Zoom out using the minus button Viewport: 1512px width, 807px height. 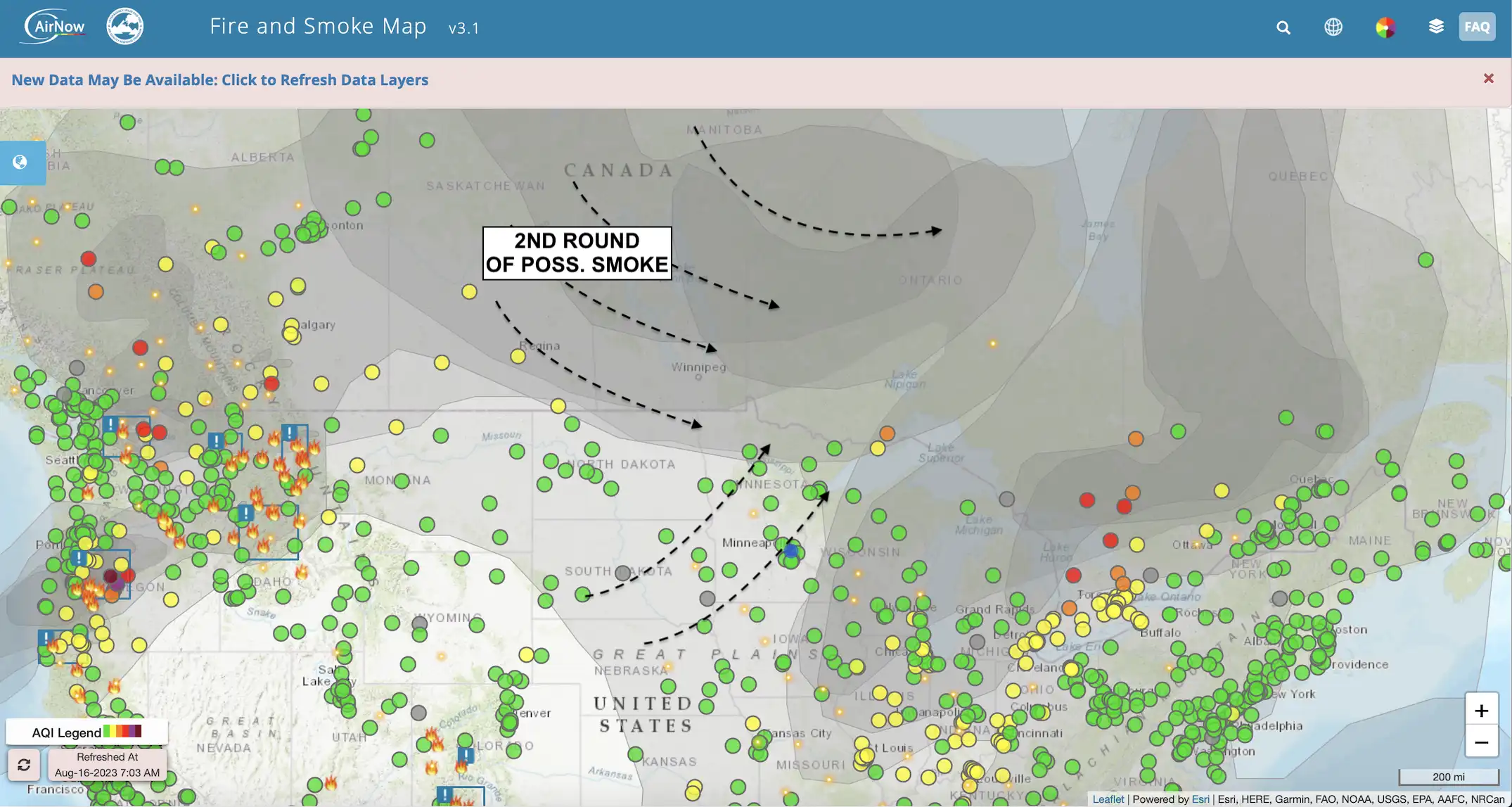[x=1481, y=742]
